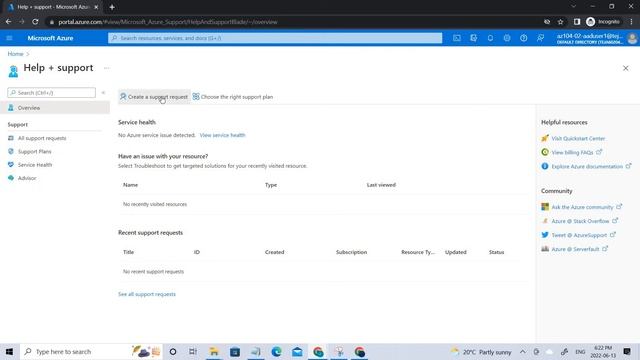Open Task View on the taskbar
The image size is (640, 360).
point(193,352)
